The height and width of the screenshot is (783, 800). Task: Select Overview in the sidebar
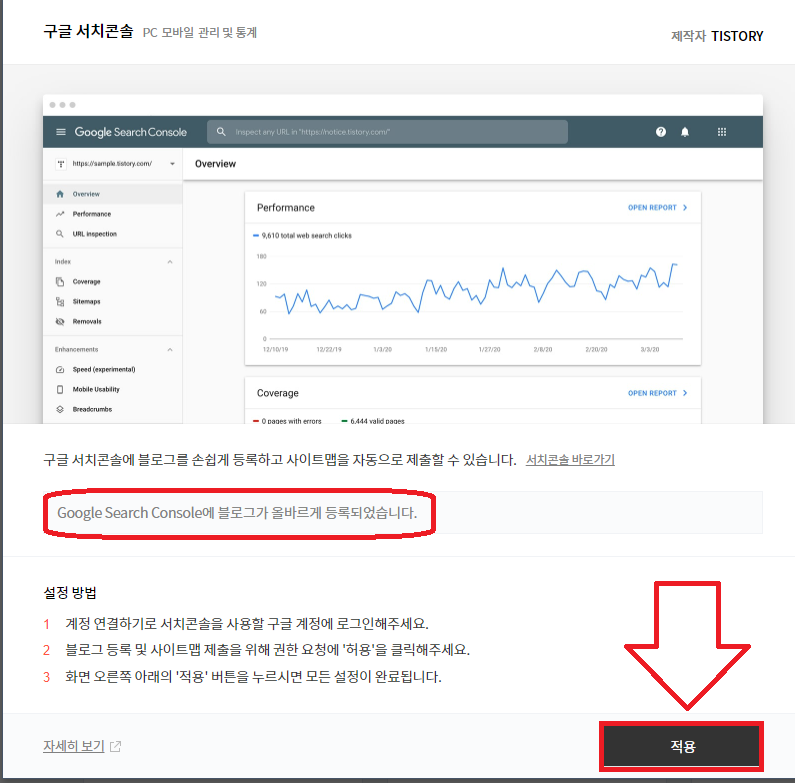click(x=112, y=194)
